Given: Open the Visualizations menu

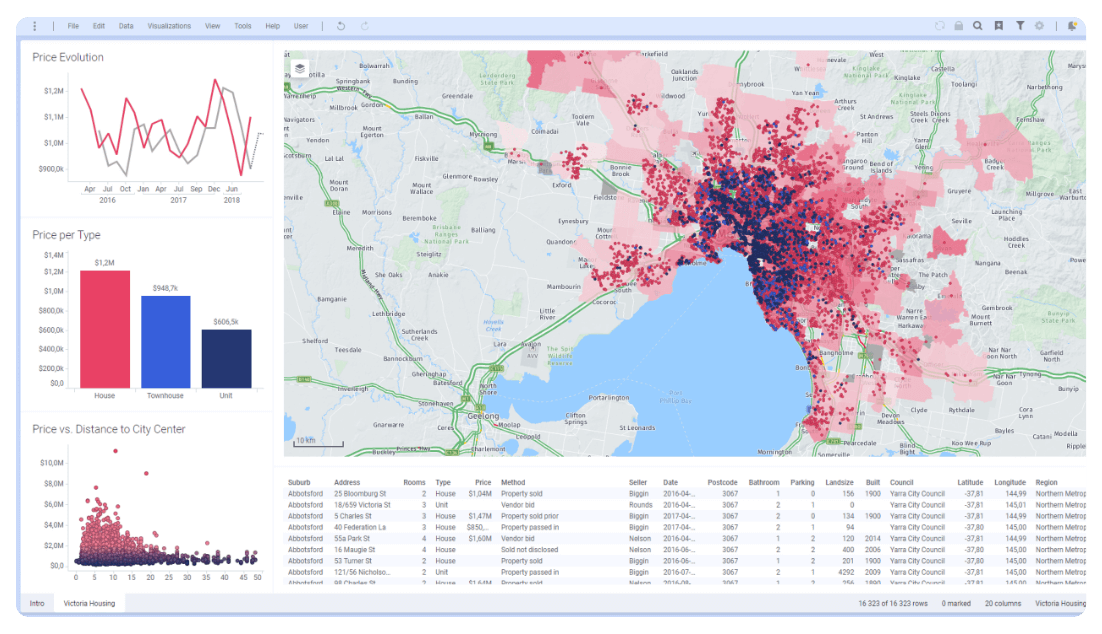Looking at the screenshot, I should pyautogui.click(x=169, y=26).
